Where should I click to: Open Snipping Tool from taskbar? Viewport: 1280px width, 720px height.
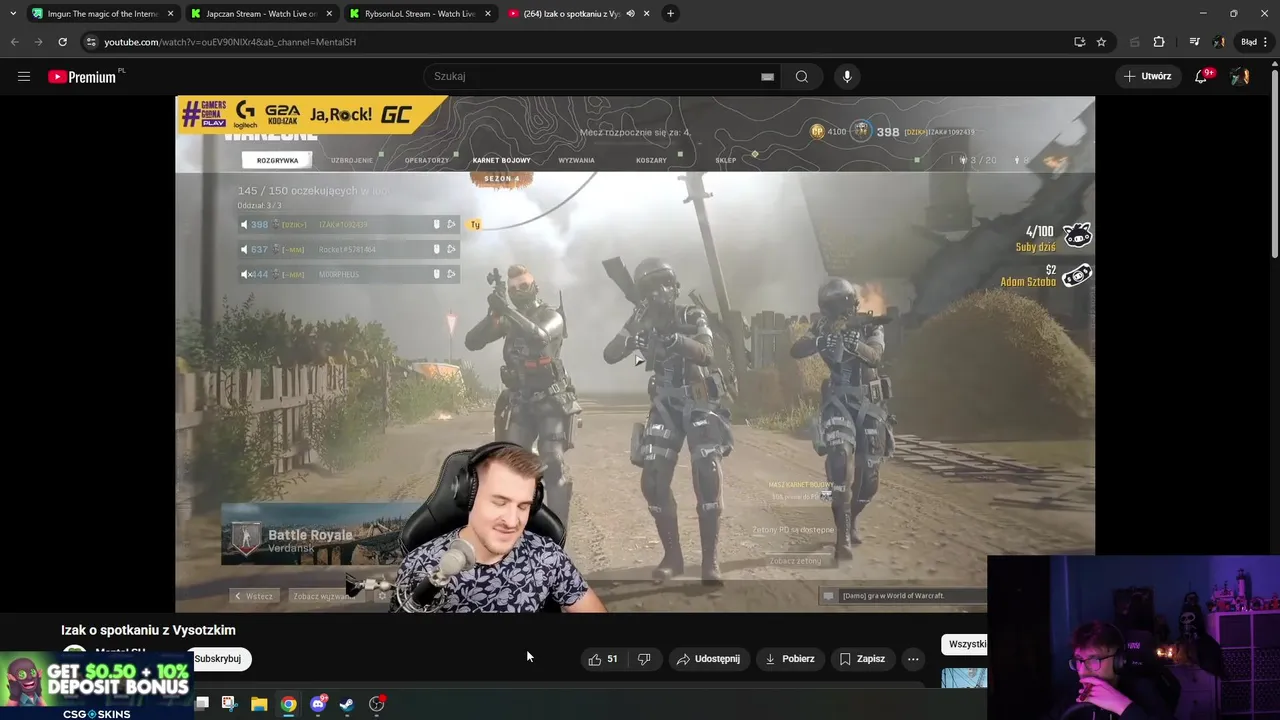coord(229,704)
